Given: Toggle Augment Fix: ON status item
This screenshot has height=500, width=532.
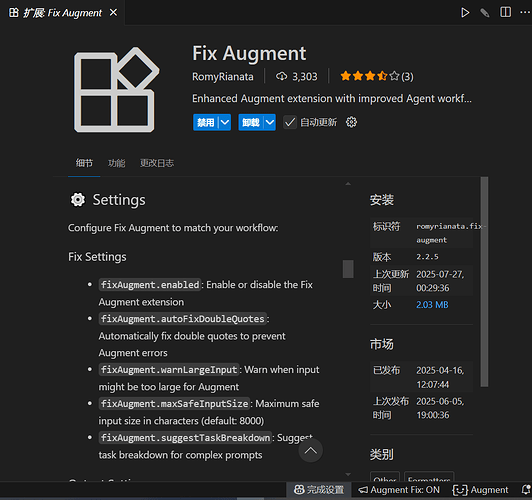Looking at the screenshot, I should (x=399, y=489).
